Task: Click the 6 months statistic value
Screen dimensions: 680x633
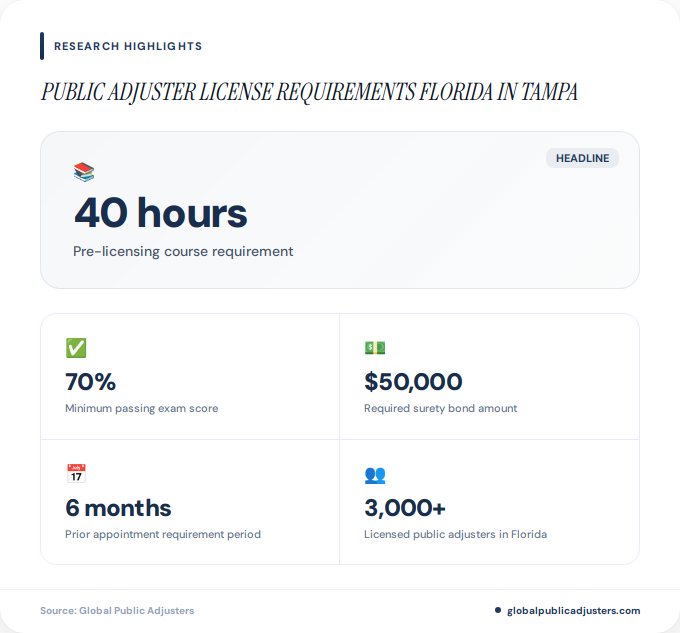Action: coord(118,508)
